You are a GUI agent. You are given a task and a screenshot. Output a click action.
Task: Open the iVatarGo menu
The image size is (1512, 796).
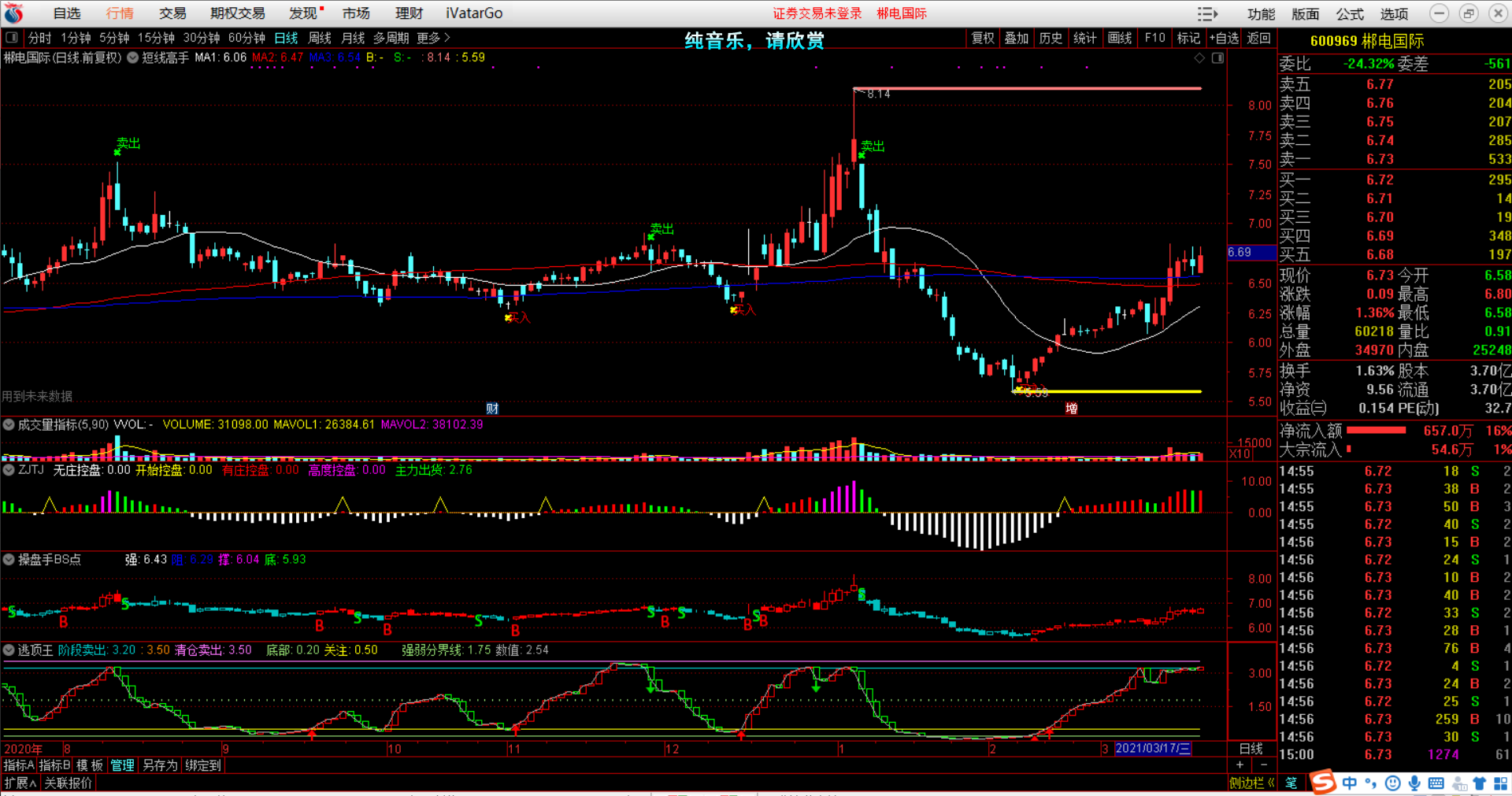(x=474, y=13)
